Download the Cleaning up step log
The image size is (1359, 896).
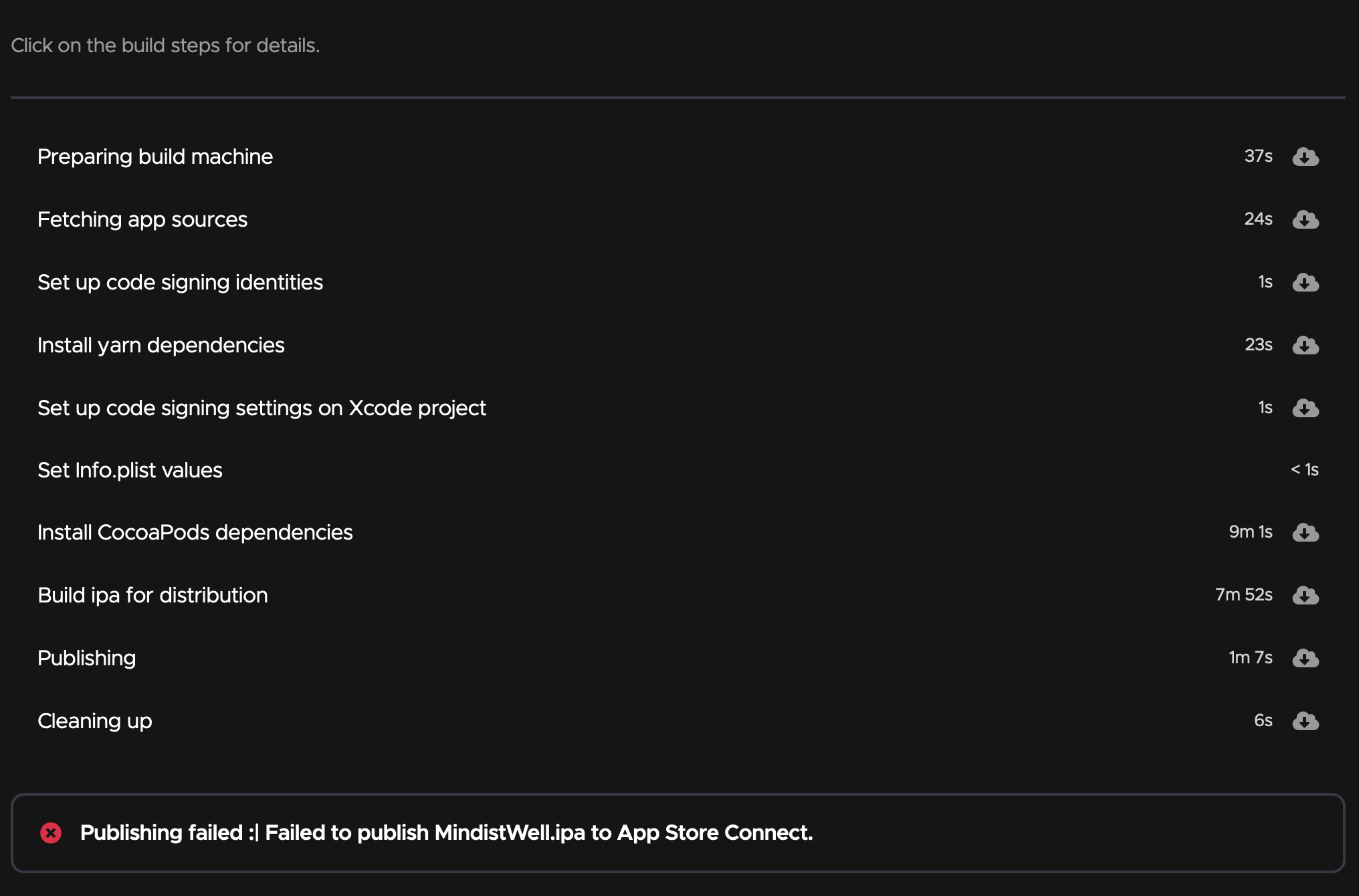point(1305,721)
